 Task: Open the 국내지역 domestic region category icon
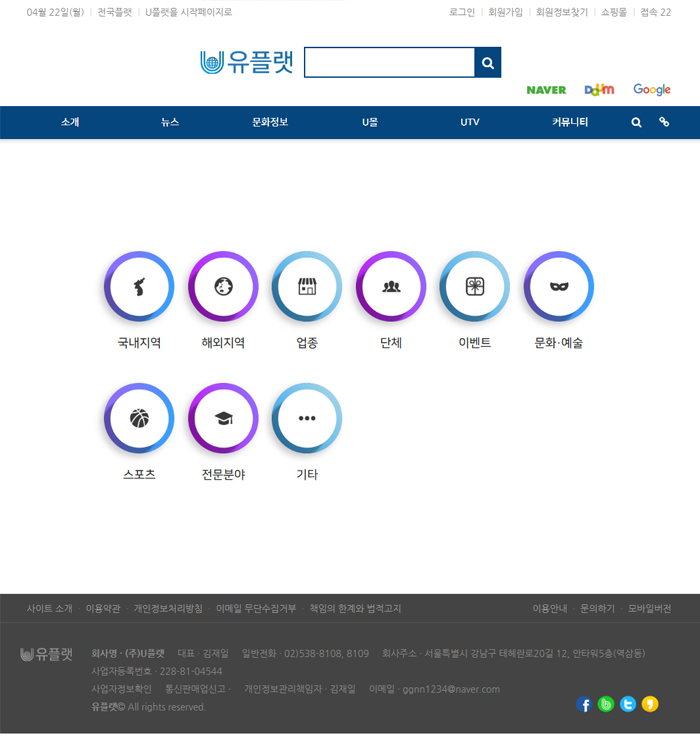pos(139,287)
